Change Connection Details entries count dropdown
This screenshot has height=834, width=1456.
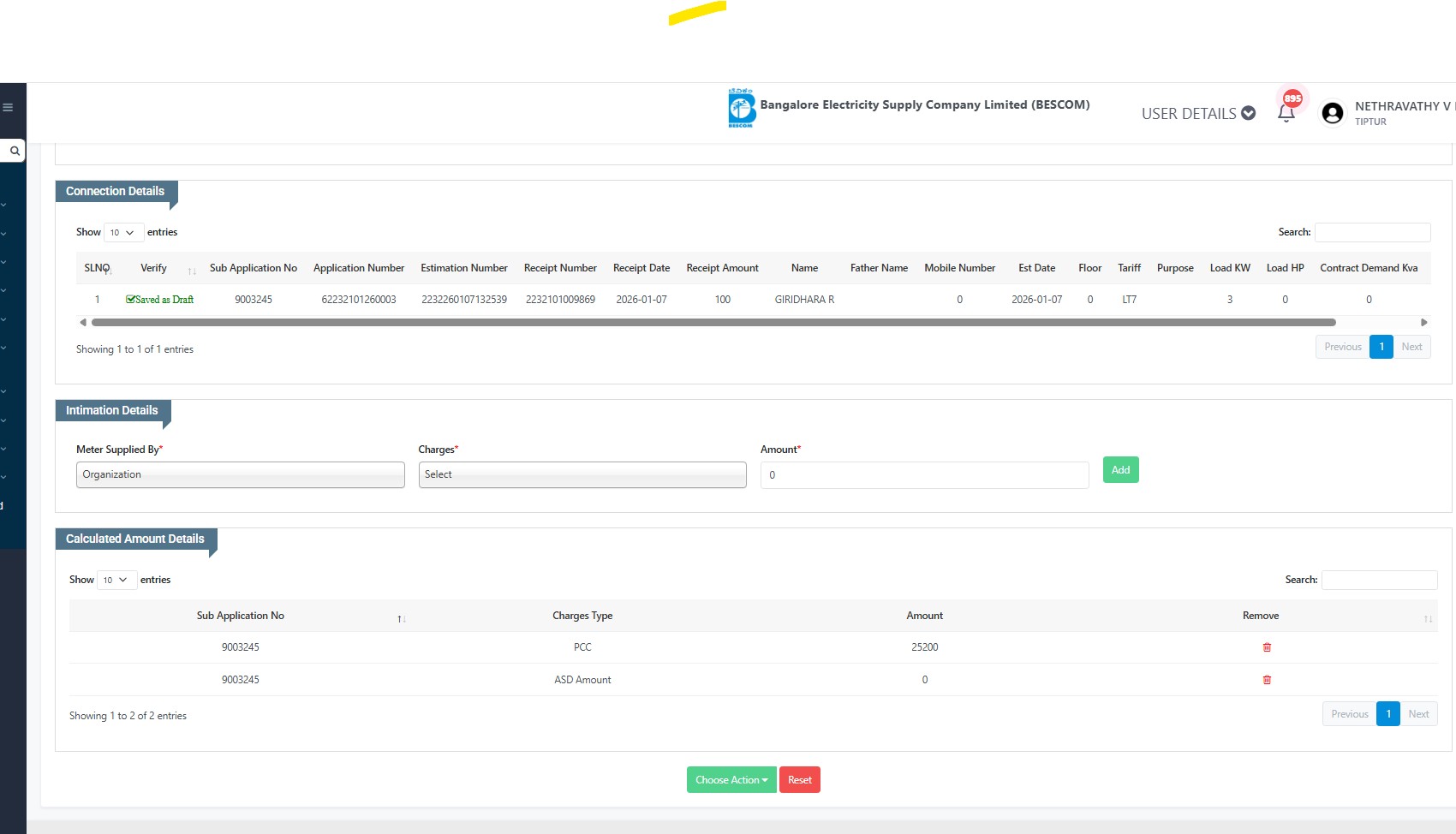click(123, 233)
